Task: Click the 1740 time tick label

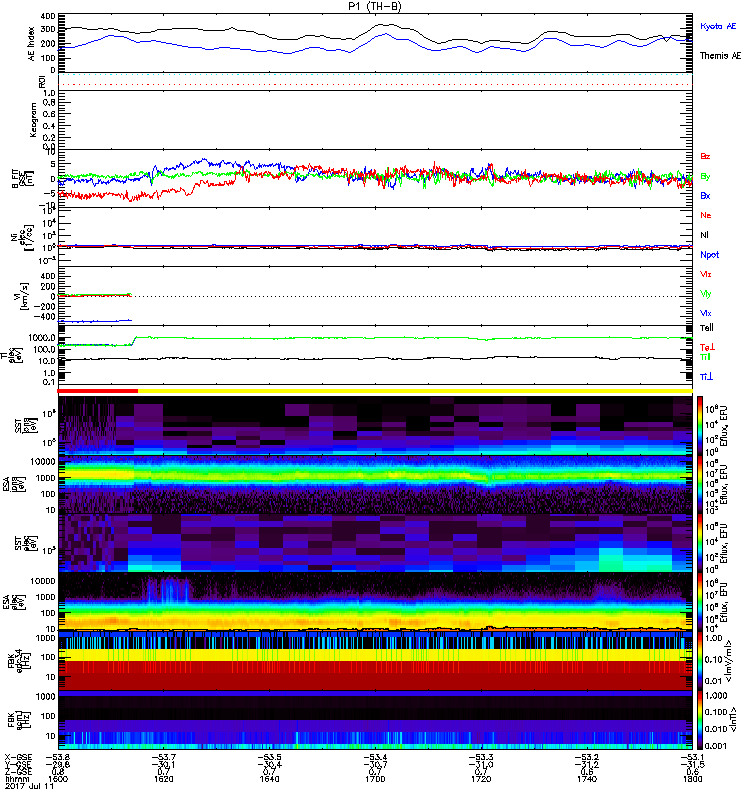Action: (x=587, y=779)
